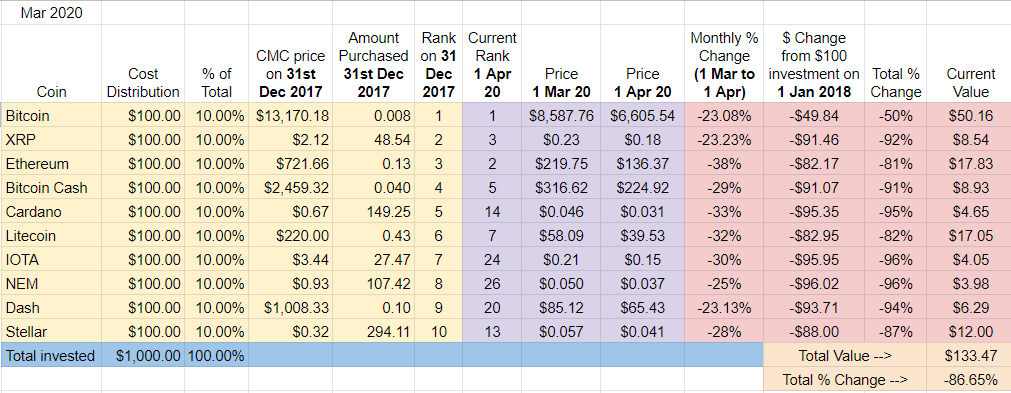1011x393 pixels.
Task: Select the '100.00%' total percentage cell
Action: (x=216, y=356)
